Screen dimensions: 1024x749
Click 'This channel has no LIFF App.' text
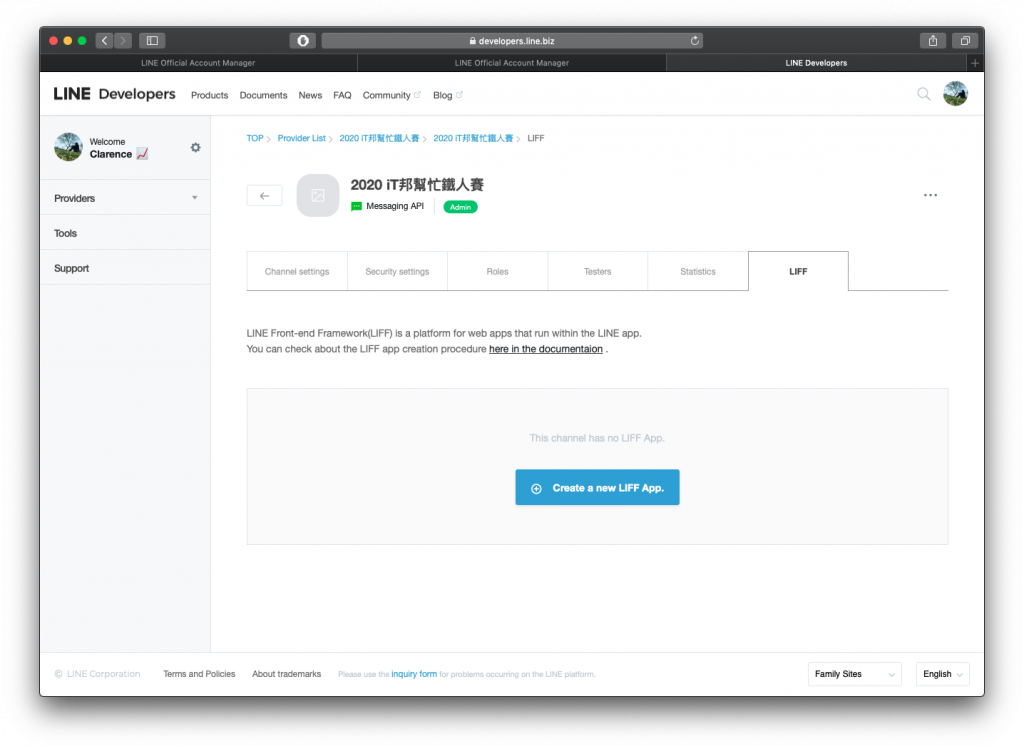[597, 438]
